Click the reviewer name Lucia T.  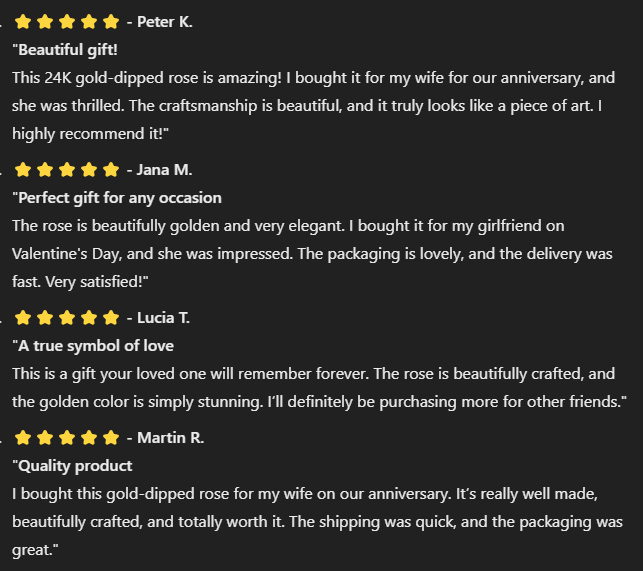point(163,317)
